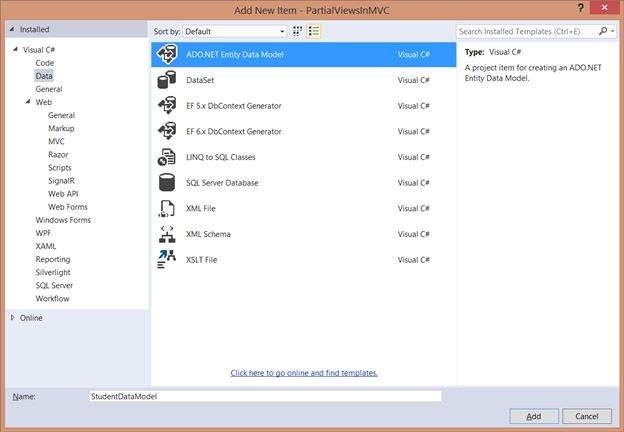Select the SignalR category
Screen dimensions: 624x432
[x=61, y=181]
